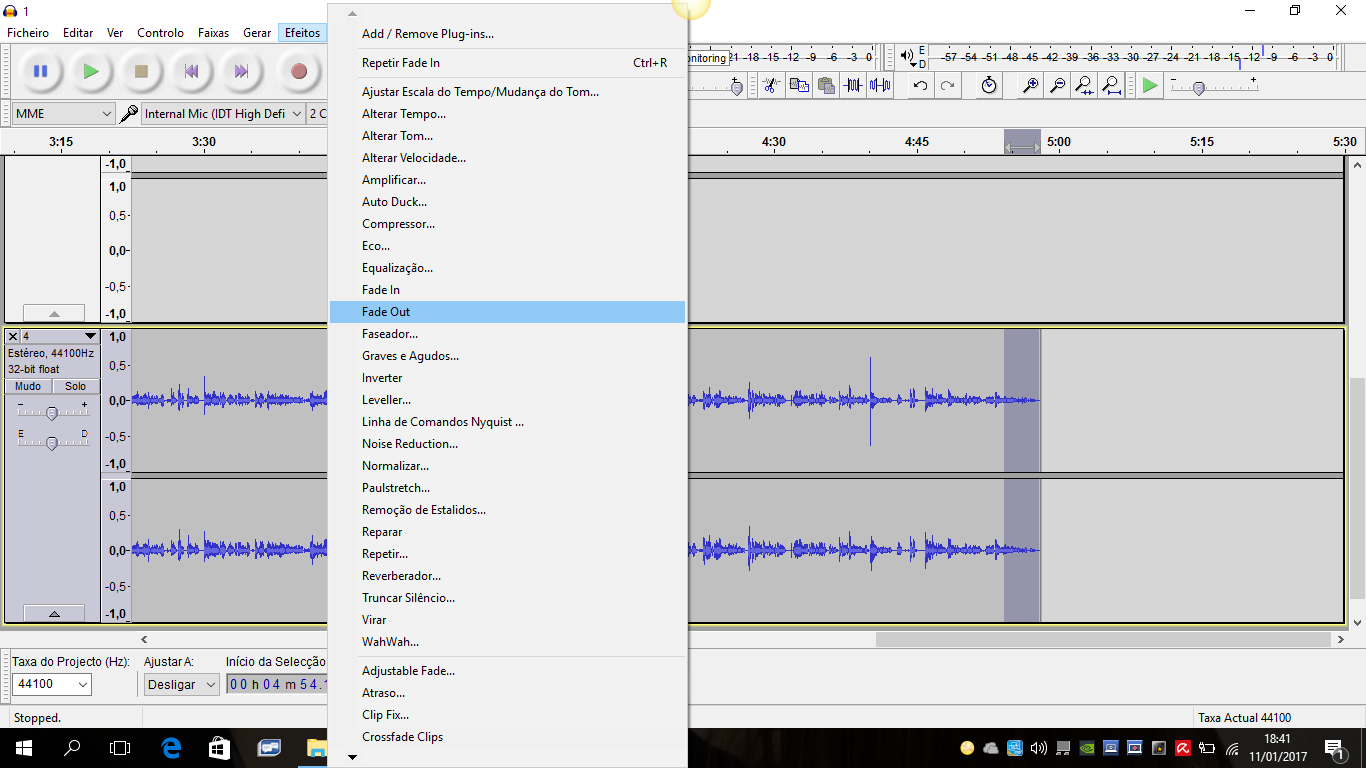This screenshot has width=1366, height=768.
Task: Click Add / Remove Plug-ins... entry
Action: pos(427,34)
